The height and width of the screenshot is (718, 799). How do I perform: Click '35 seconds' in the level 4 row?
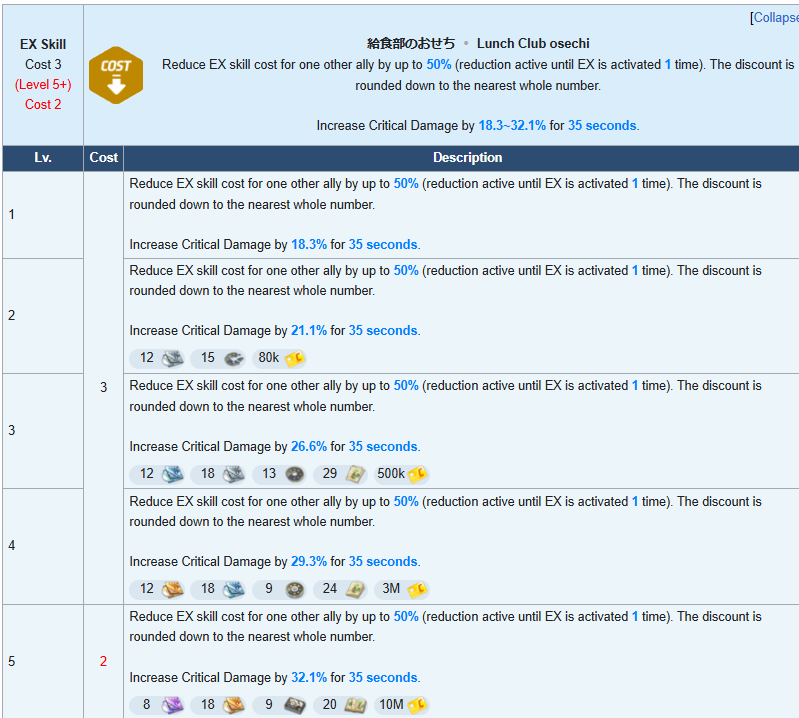click(383, 562)
